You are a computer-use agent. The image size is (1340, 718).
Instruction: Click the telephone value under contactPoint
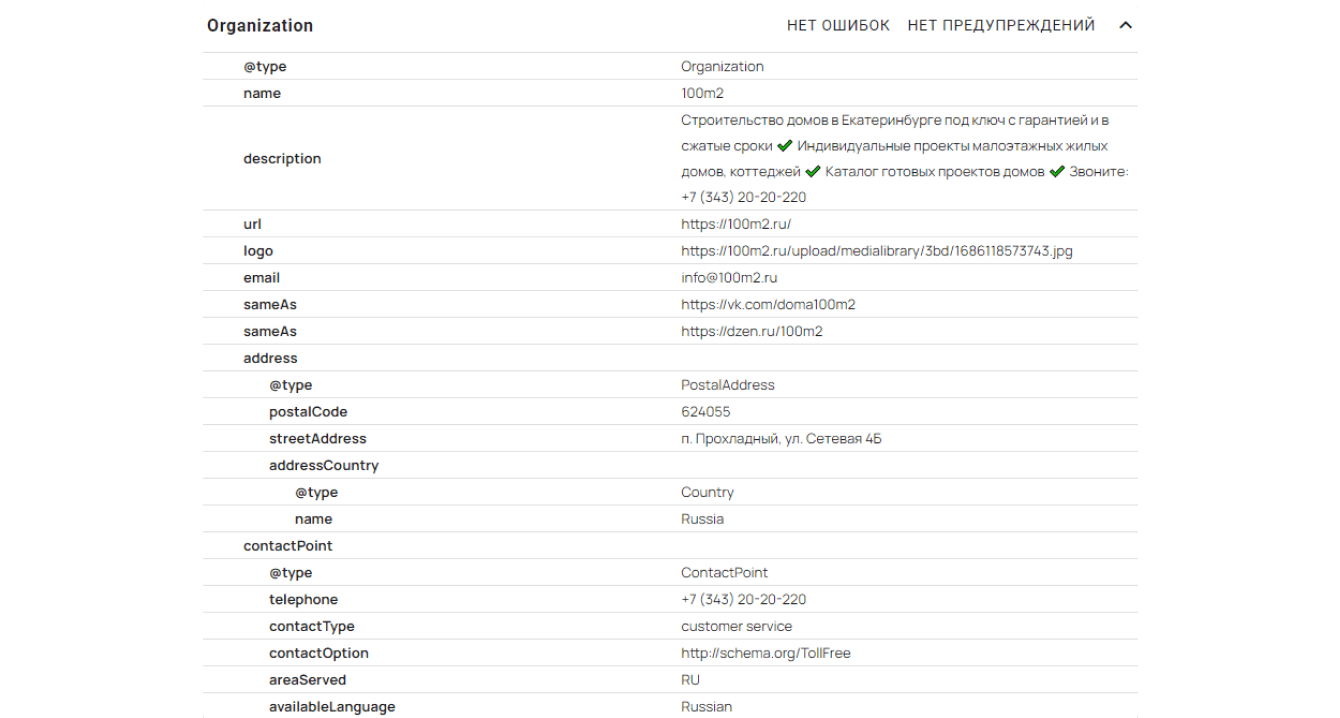click(743, 600)
